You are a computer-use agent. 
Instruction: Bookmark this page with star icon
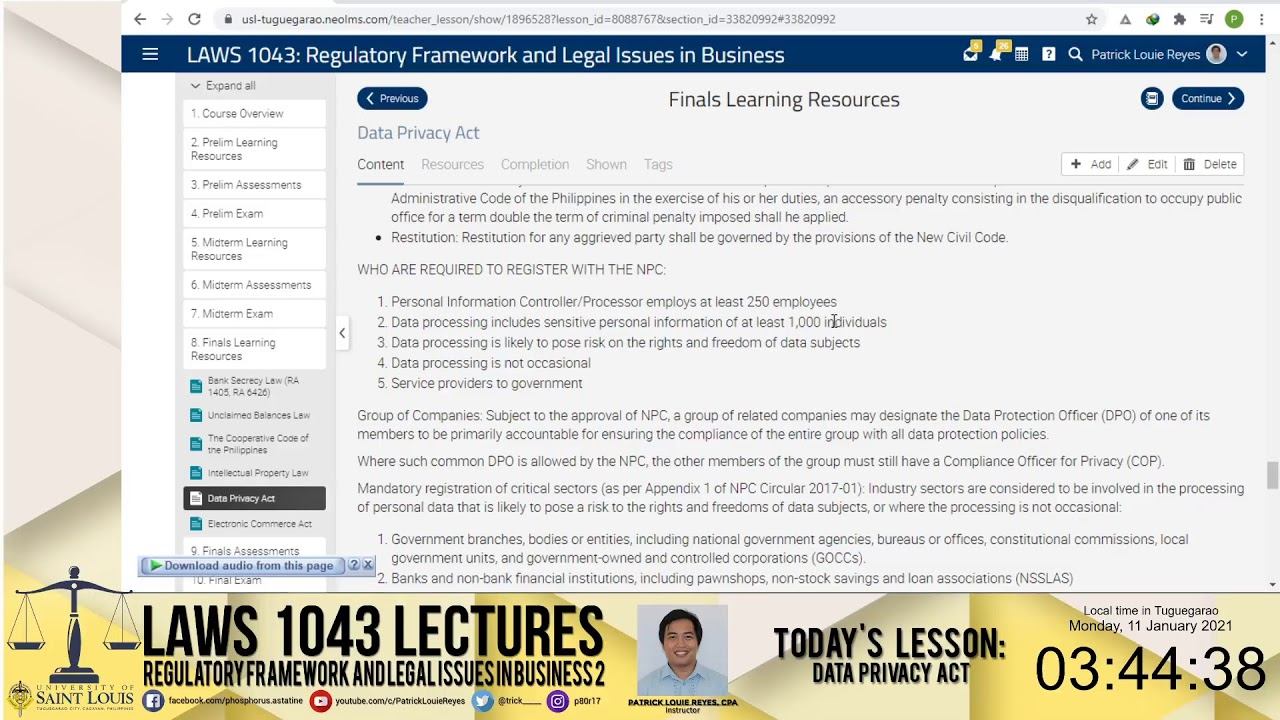click(1091, 19)
